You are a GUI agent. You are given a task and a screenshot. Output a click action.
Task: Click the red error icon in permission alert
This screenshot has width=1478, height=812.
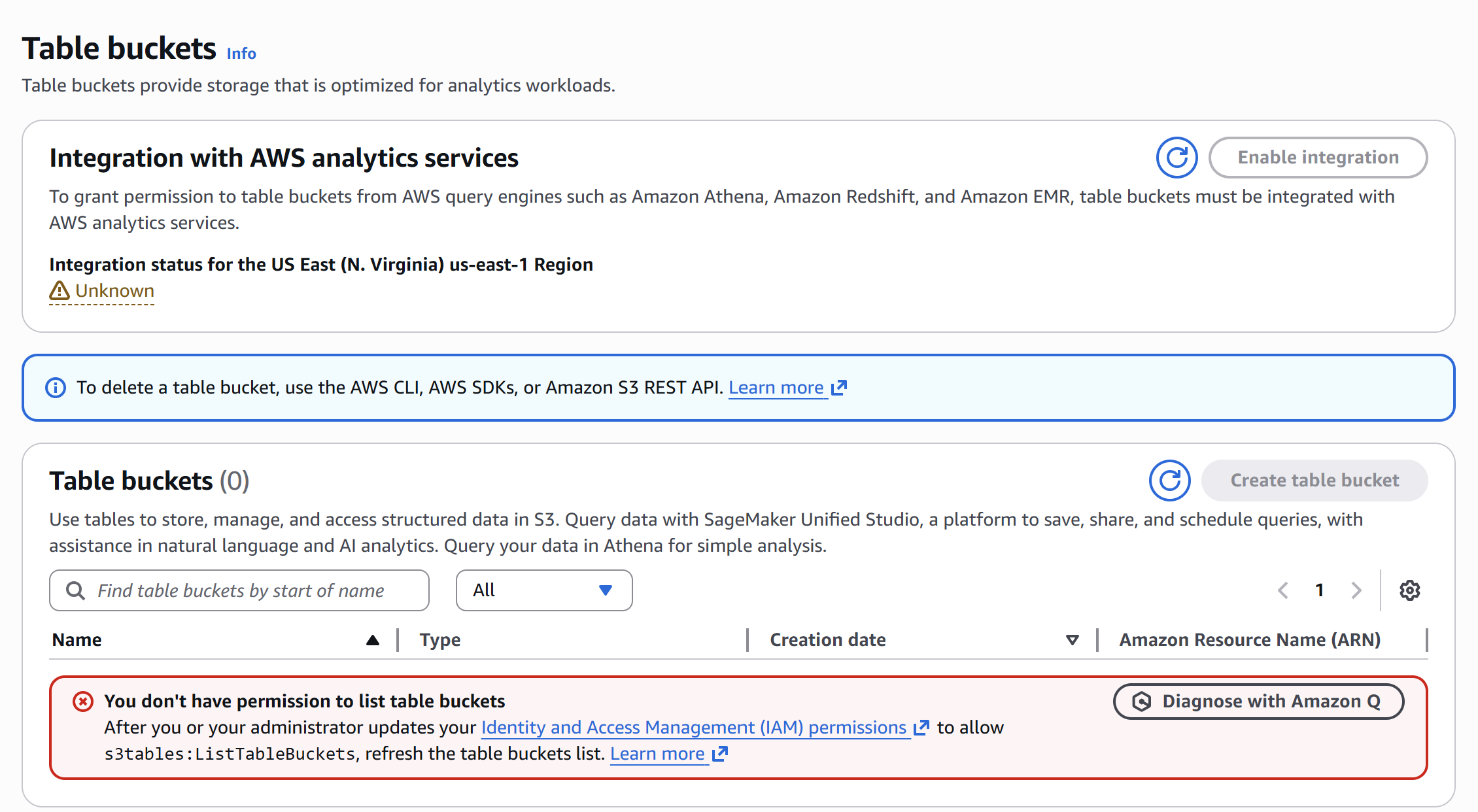point(83,702)
